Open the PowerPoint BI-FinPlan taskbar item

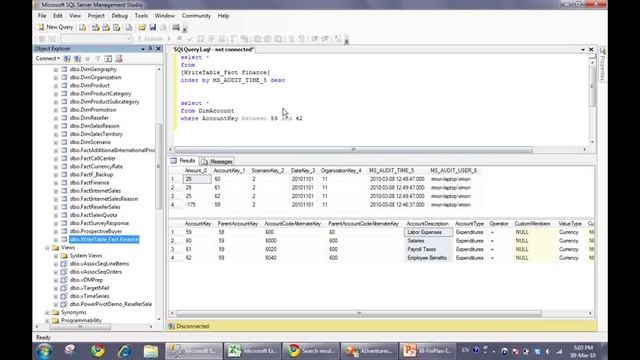click(427, 351)
